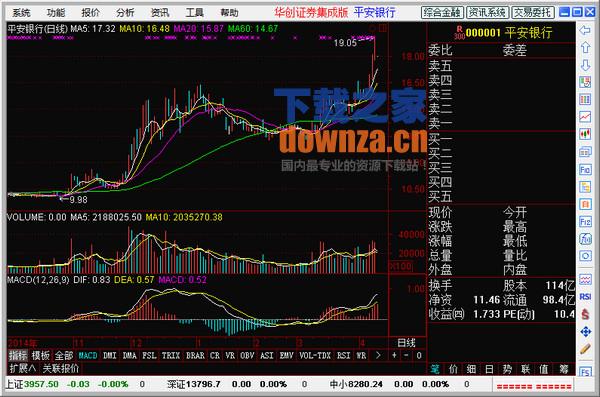600x397 pixels.
Task: Click the 综合金融 button
Action: 442,12
